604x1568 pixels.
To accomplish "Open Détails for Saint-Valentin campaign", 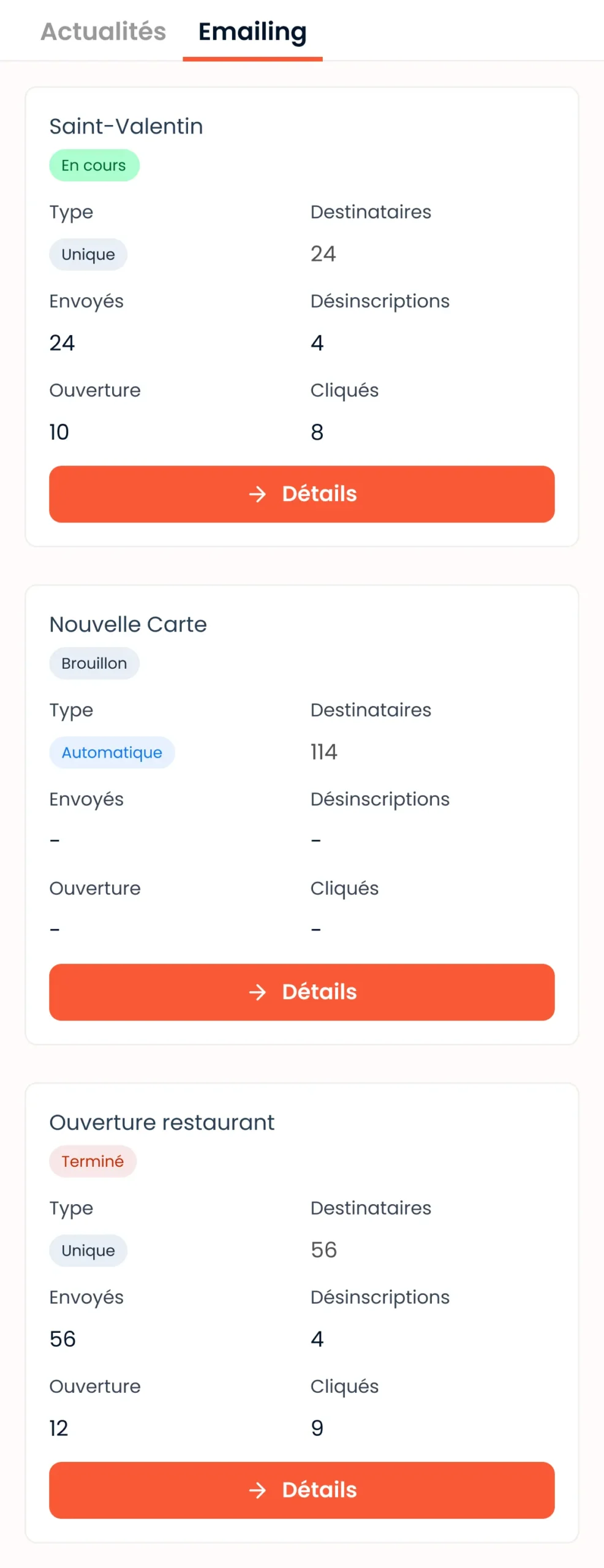I will point(301,494).
